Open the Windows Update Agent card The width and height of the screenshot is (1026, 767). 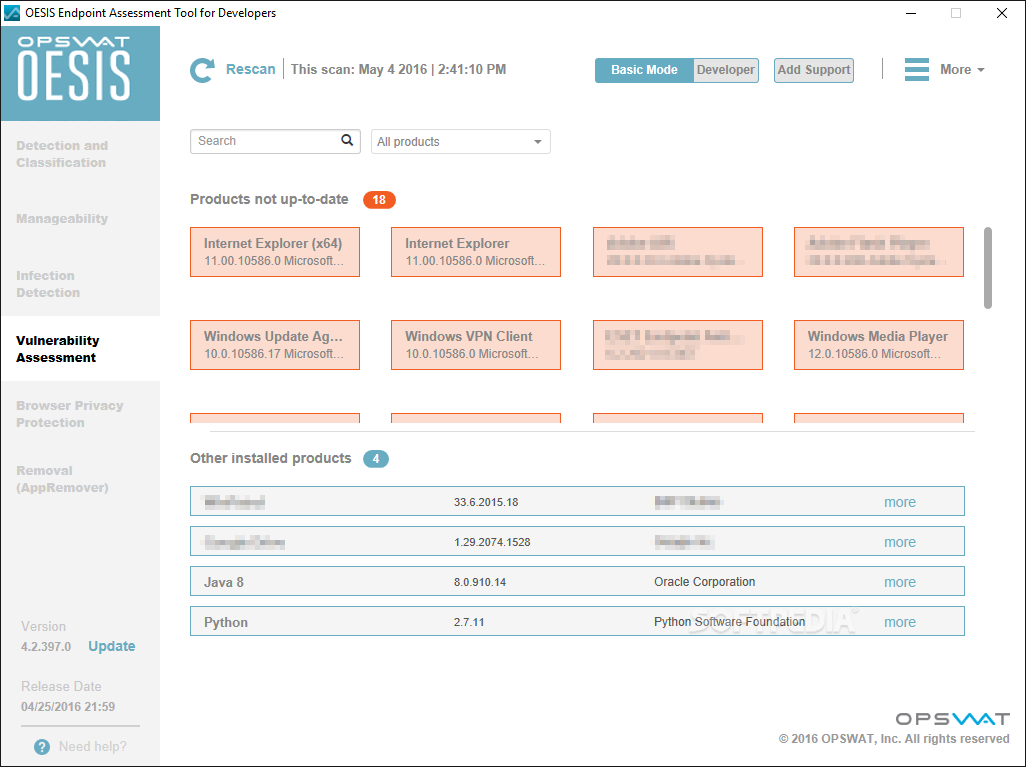pyautogui.click(x=275, y=345)
